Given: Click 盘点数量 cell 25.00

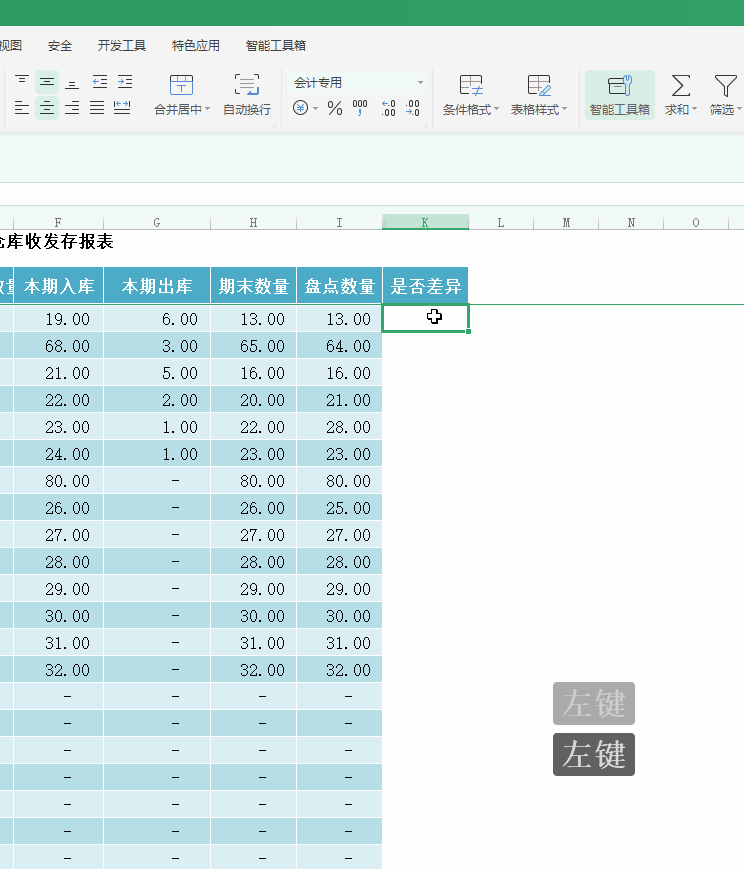Looking at the screenshot, I should coord(339,508).
